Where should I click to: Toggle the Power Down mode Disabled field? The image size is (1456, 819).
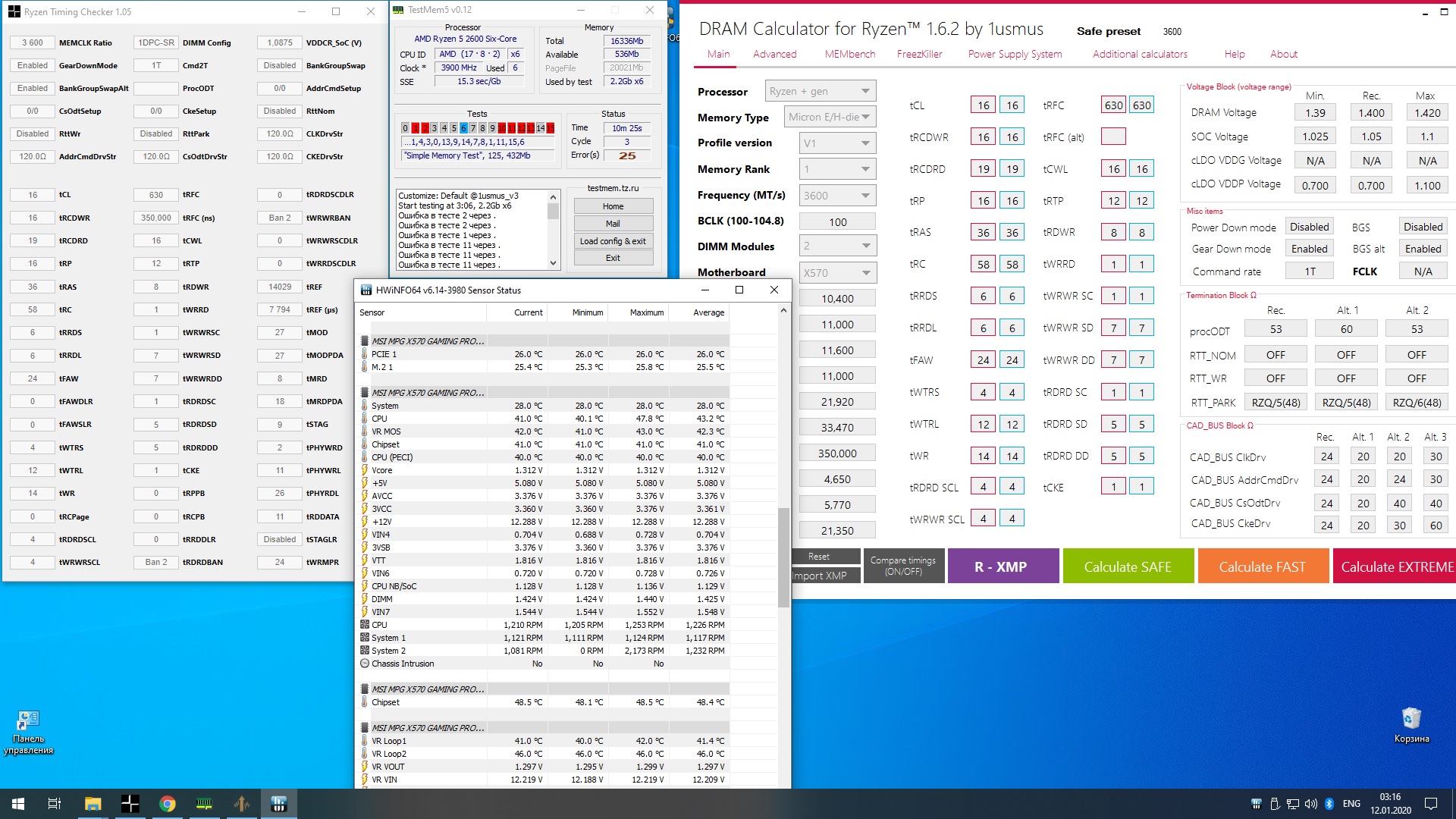pos(1309,227)
